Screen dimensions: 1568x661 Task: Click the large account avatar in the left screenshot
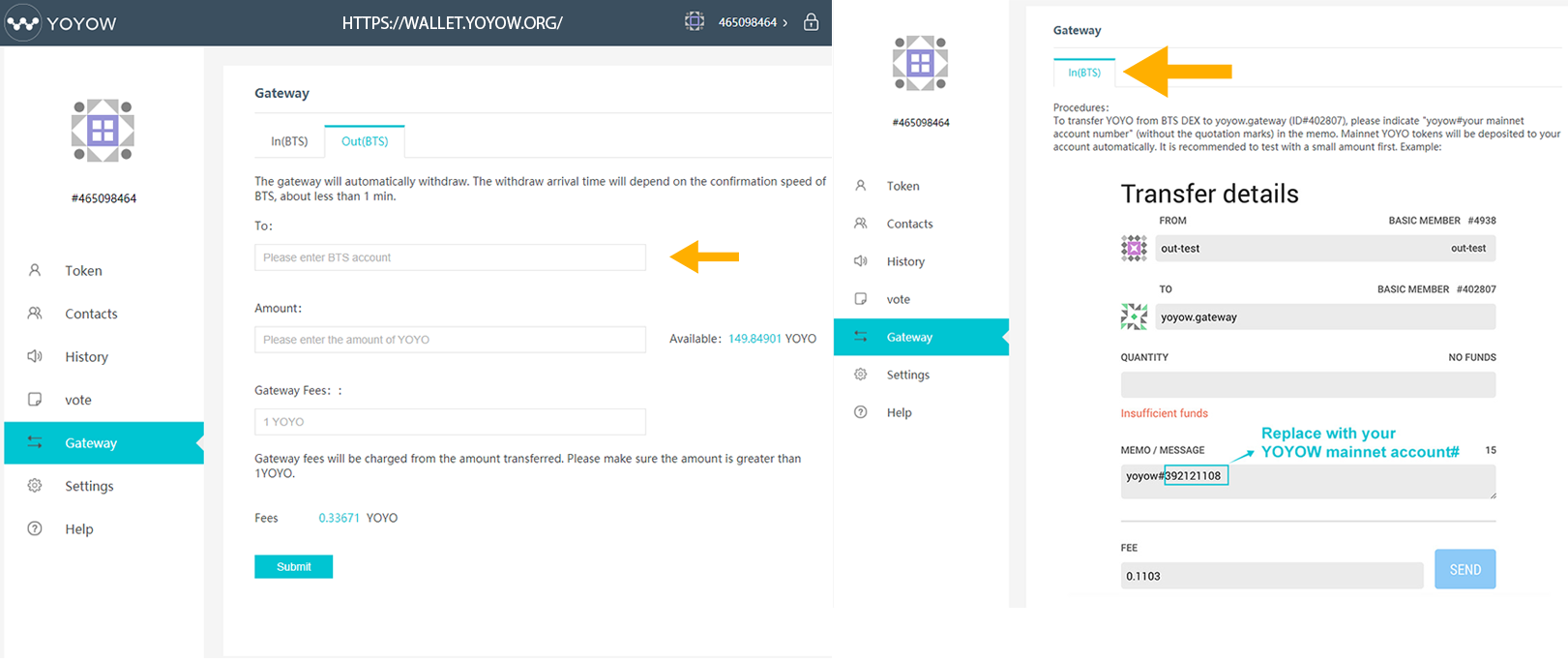(103, 130)
